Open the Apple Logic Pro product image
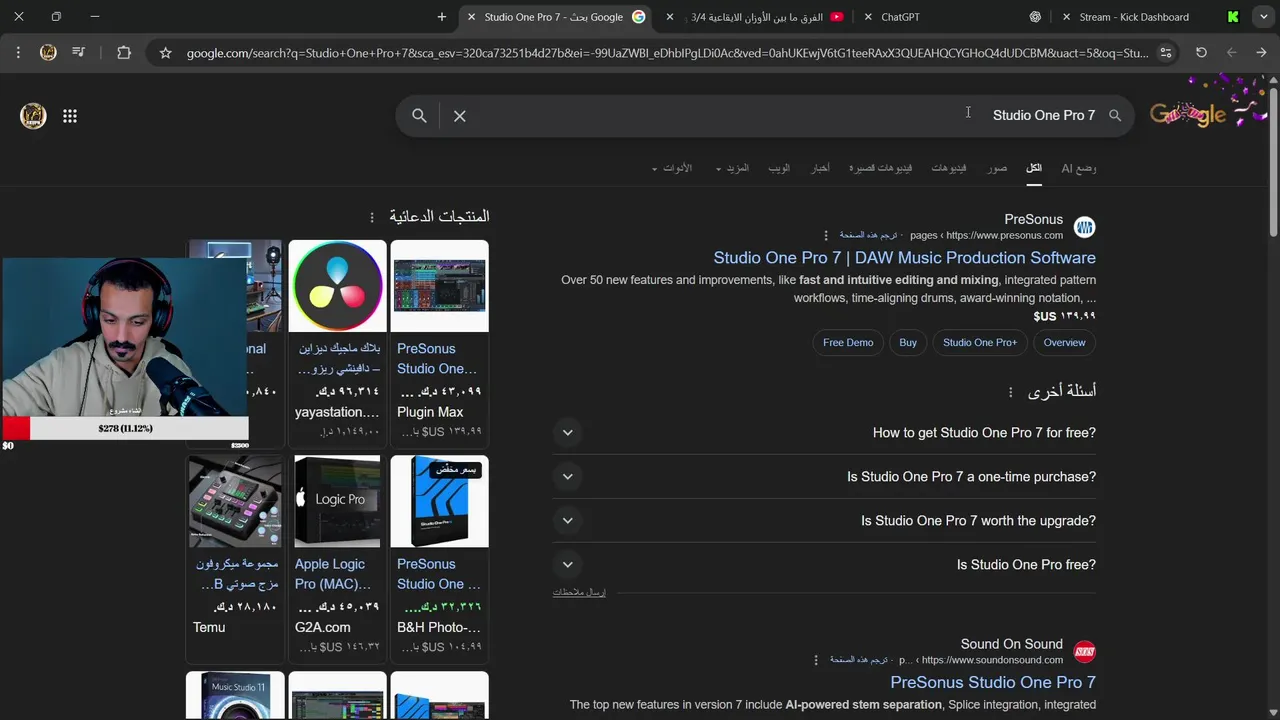Image resolution: width=1280 pixels, height=720 pixels. (x=337, y=501)
